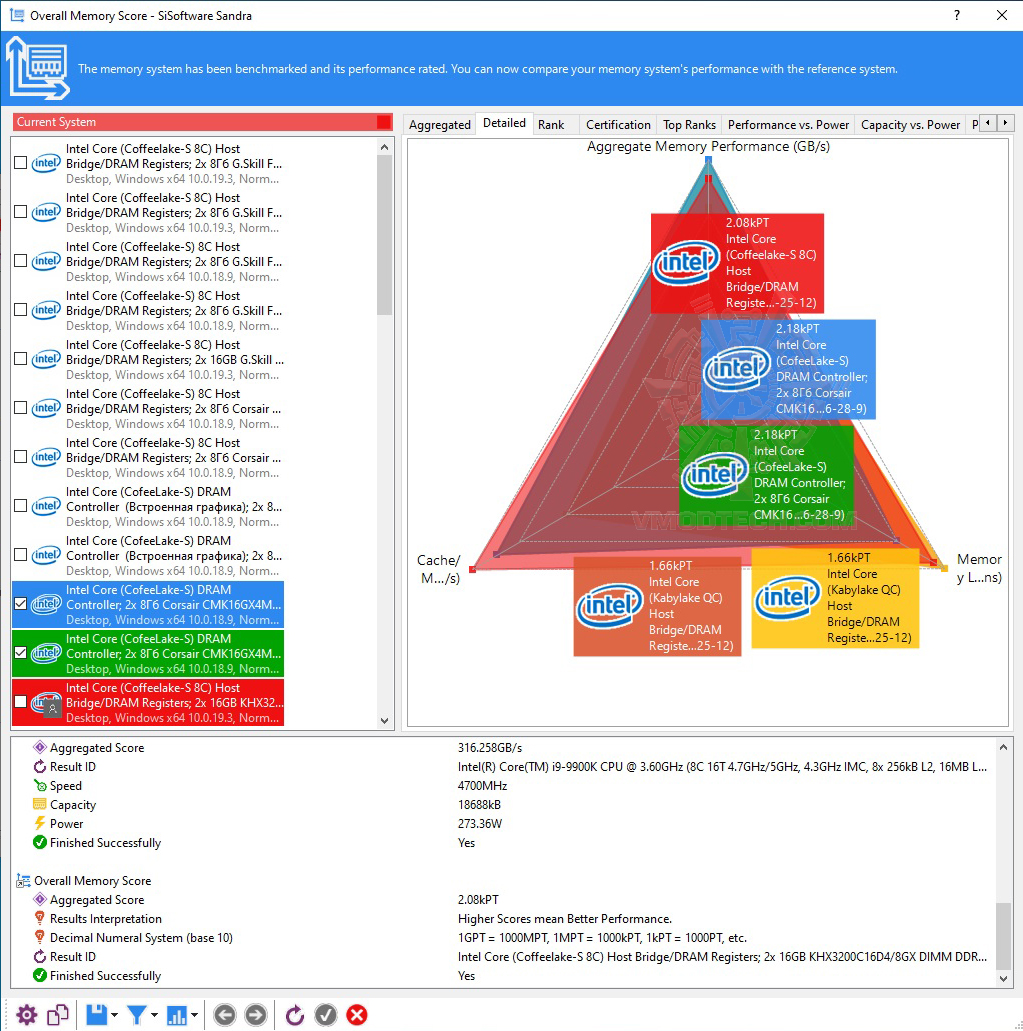
Task: Click the 4700MHz speed value
Action: pos(483,786)
